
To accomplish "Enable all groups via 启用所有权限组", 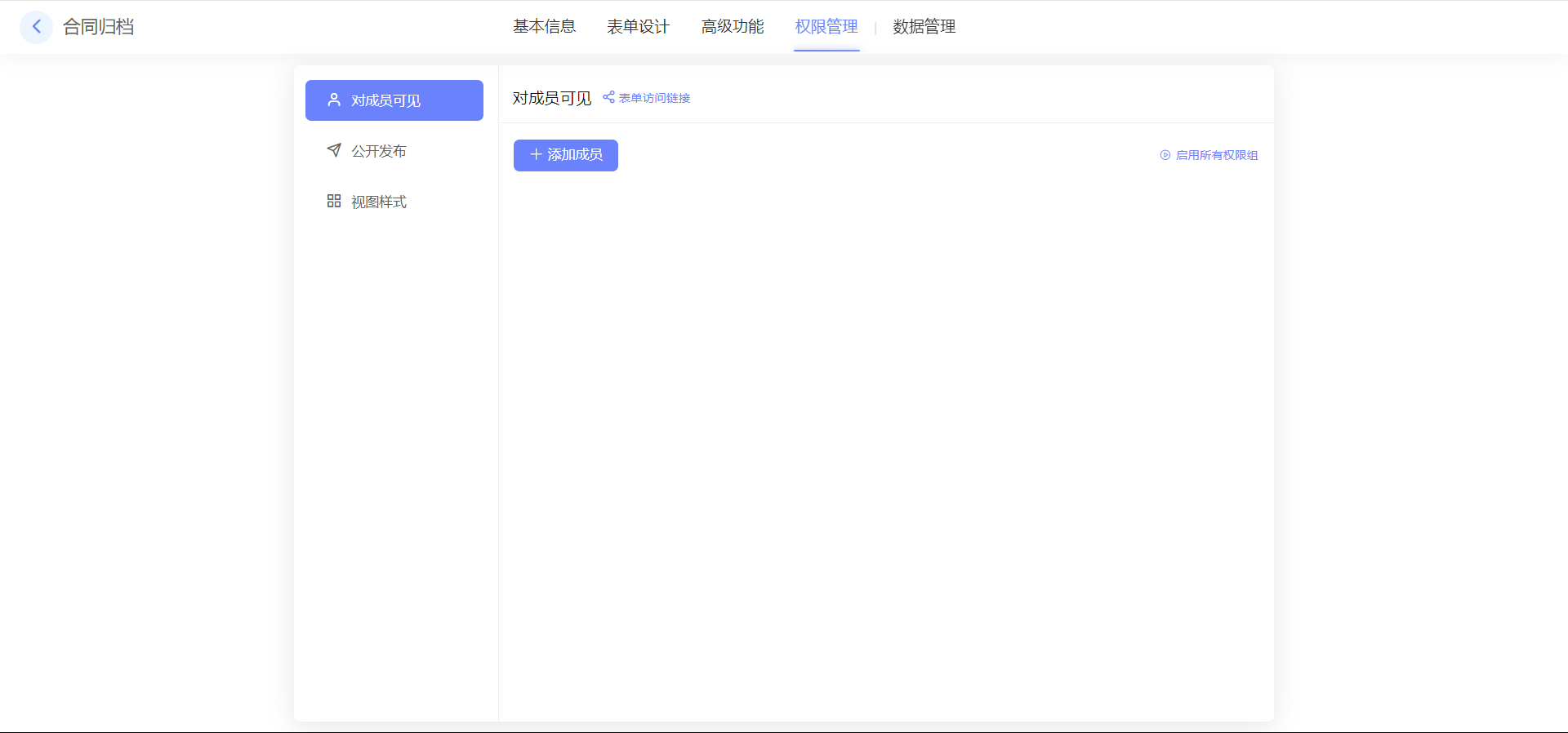I will 1216,155.
